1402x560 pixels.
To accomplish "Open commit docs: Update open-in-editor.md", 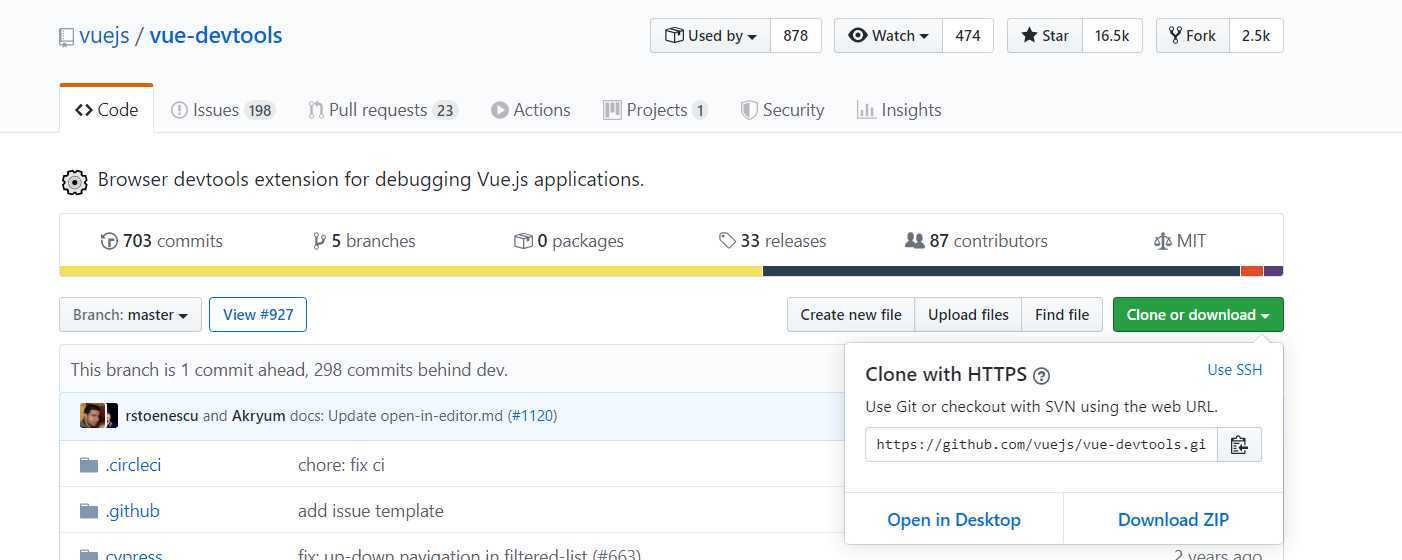I will (x=397, y=416).
